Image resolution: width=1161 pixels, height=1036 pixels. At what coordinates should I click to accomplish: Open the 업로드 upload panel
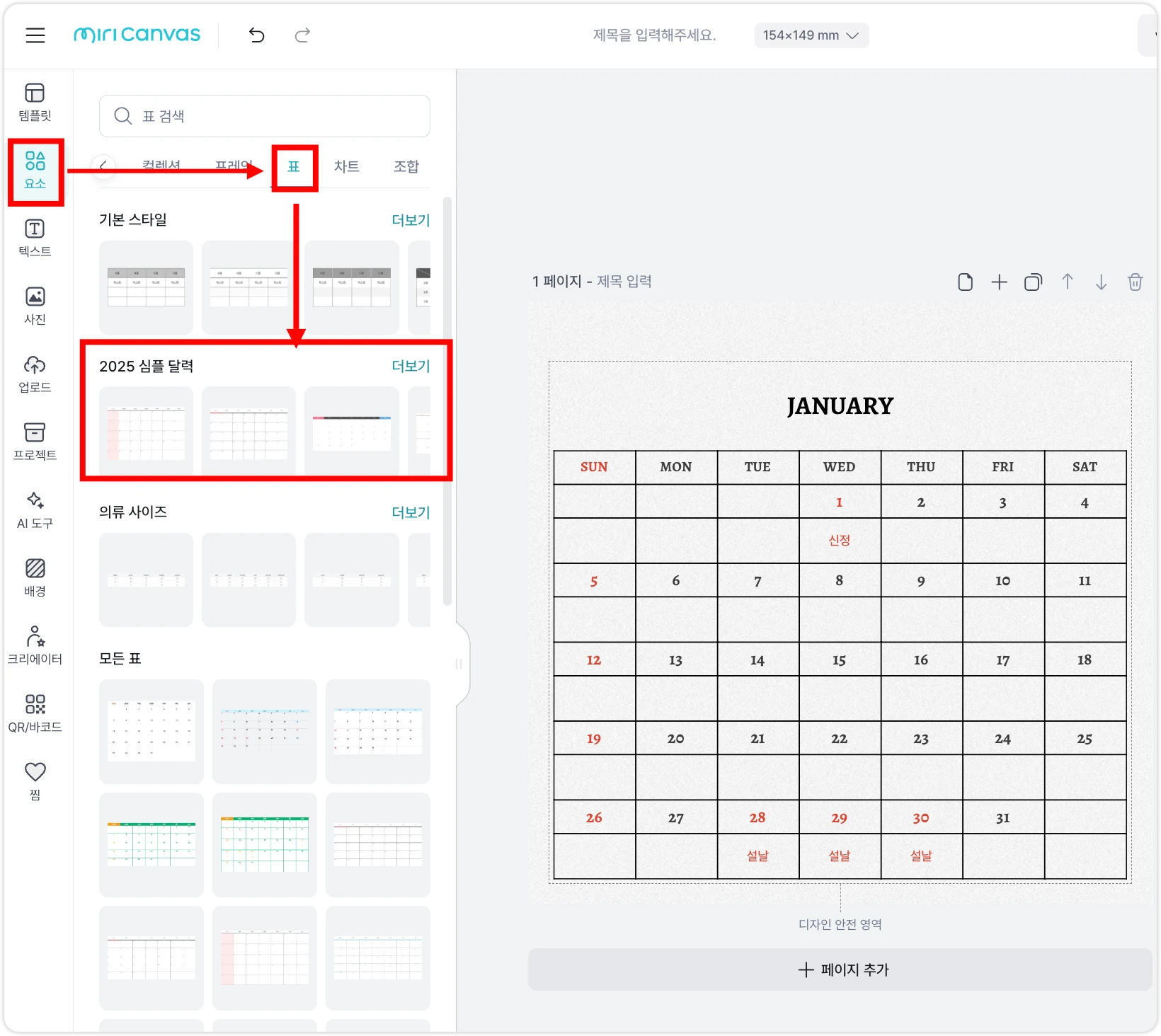pos(35,374)
